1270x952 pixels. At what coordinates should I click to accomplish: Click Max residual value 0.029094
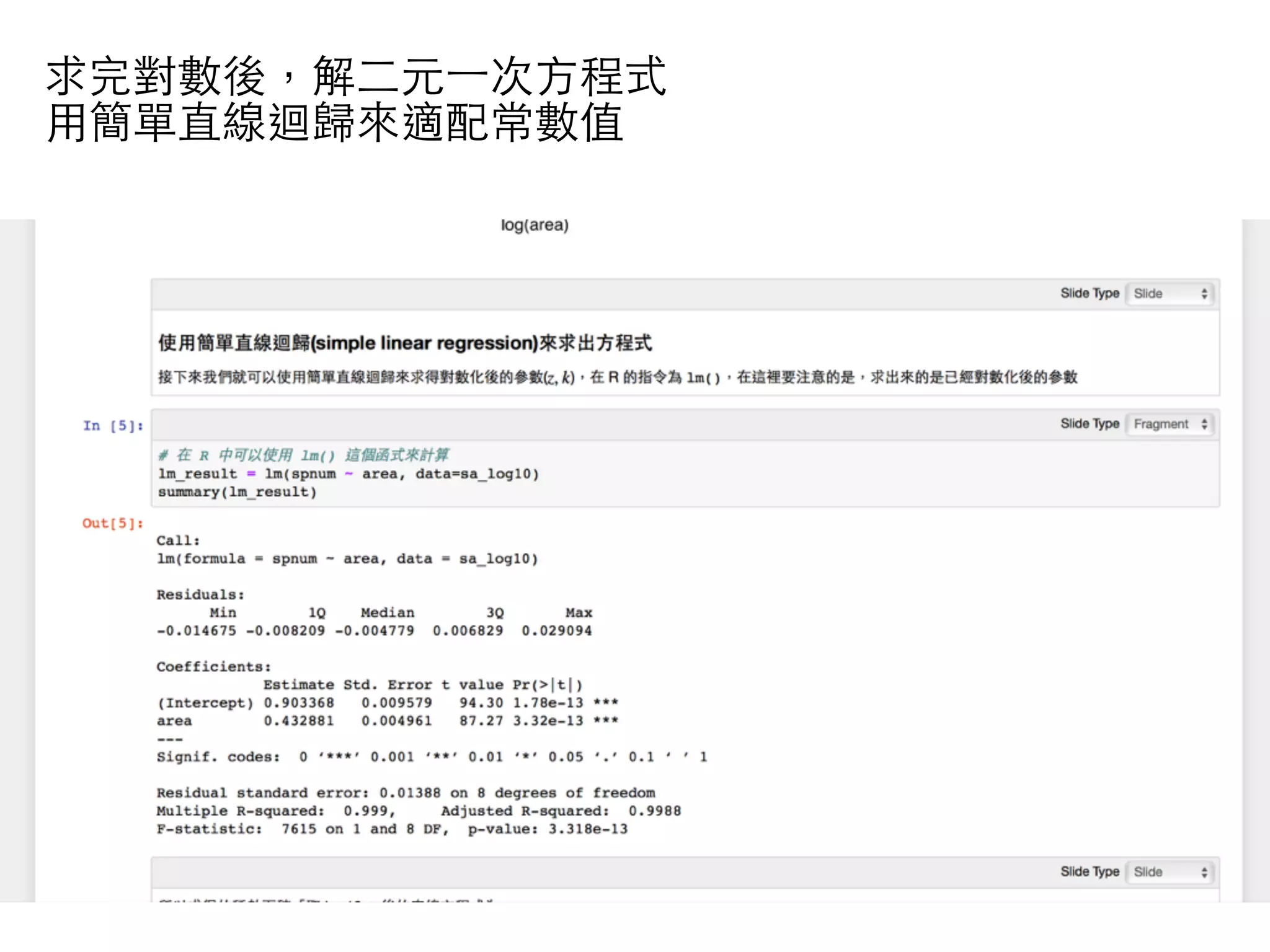point(557,631)
